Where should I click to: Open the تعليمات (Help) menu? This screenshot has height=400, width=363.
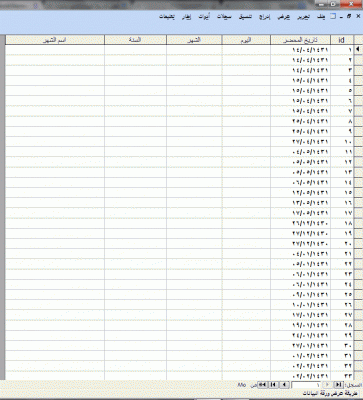(167, 17)
